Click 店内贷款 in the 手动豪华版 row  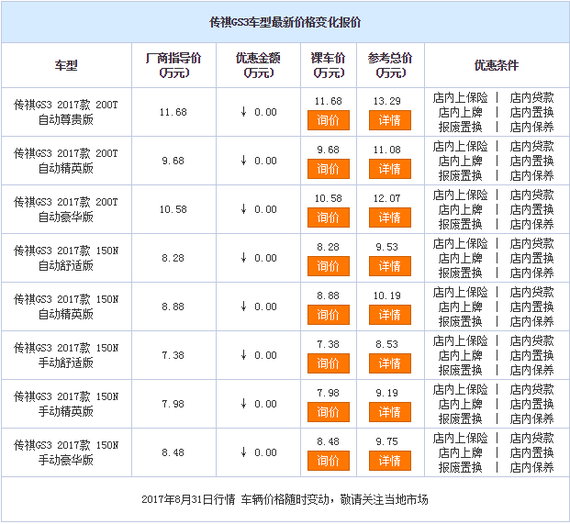click(x=532, y=439)
